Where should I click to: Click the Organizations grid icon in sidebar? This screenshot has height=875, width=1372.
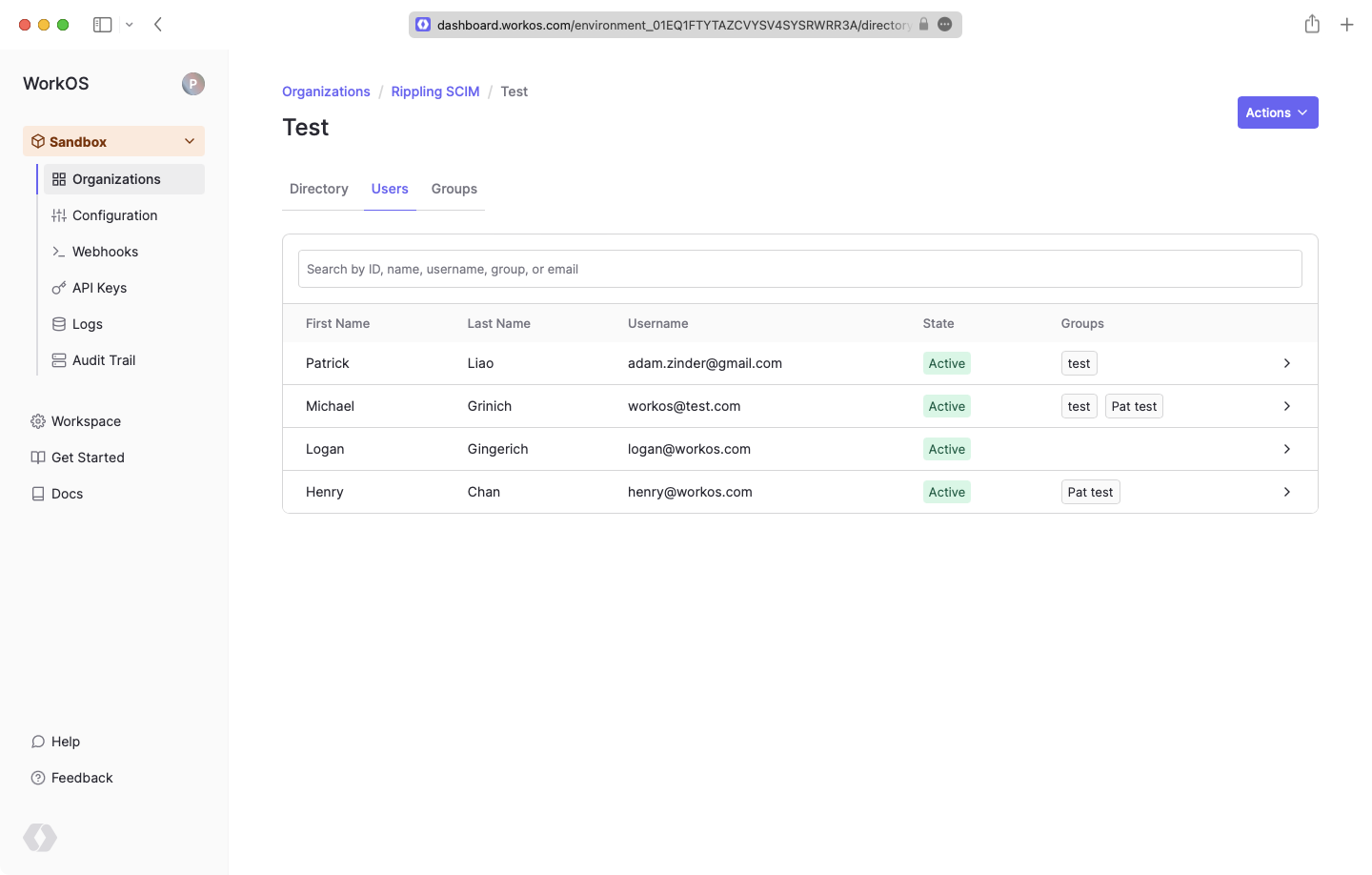(59, 179)
